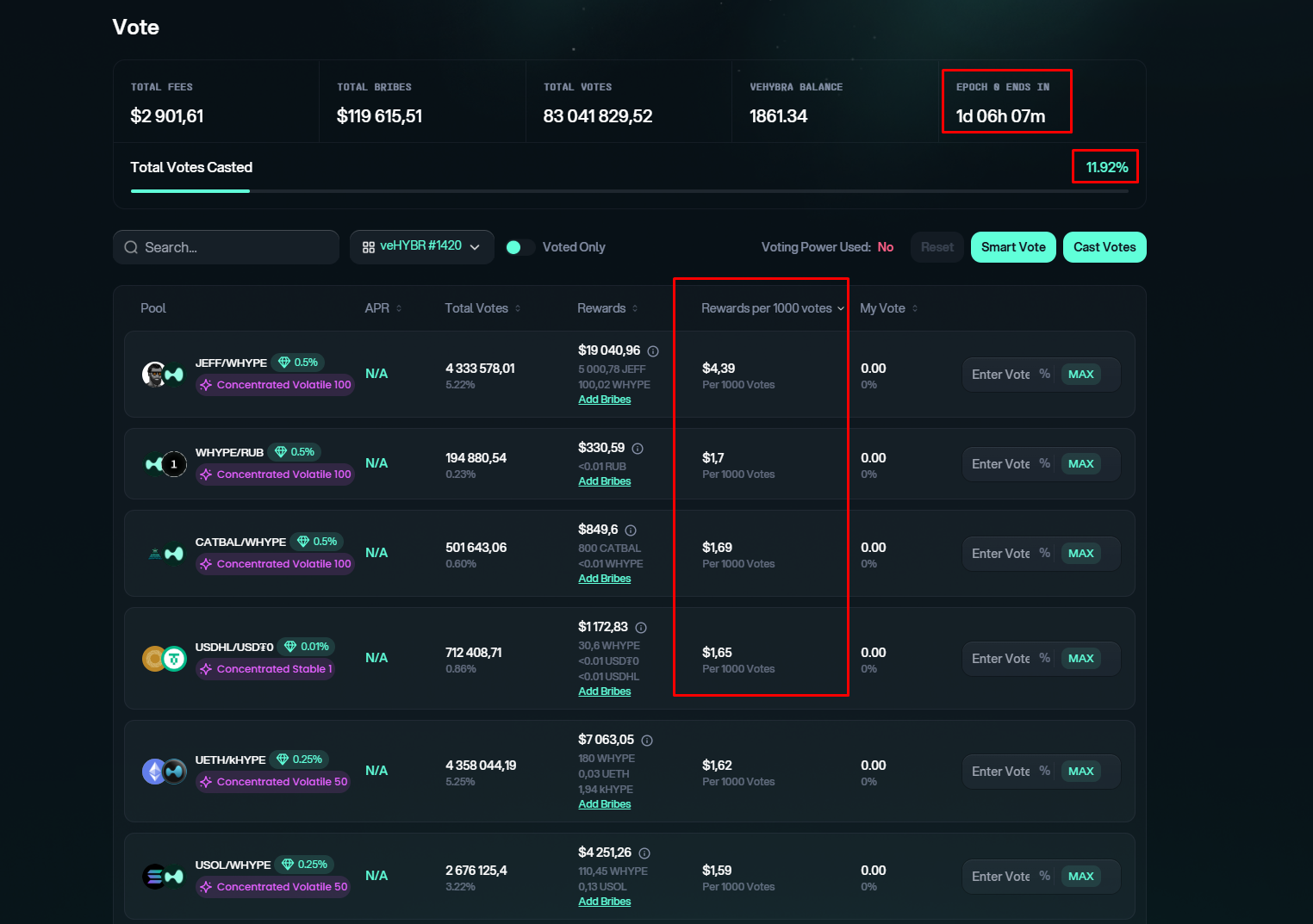Screen dimensions: 1313x924
Task: Click info icon next to WHYPE/RUB rewards $330,59
Action: pos(638,449)
